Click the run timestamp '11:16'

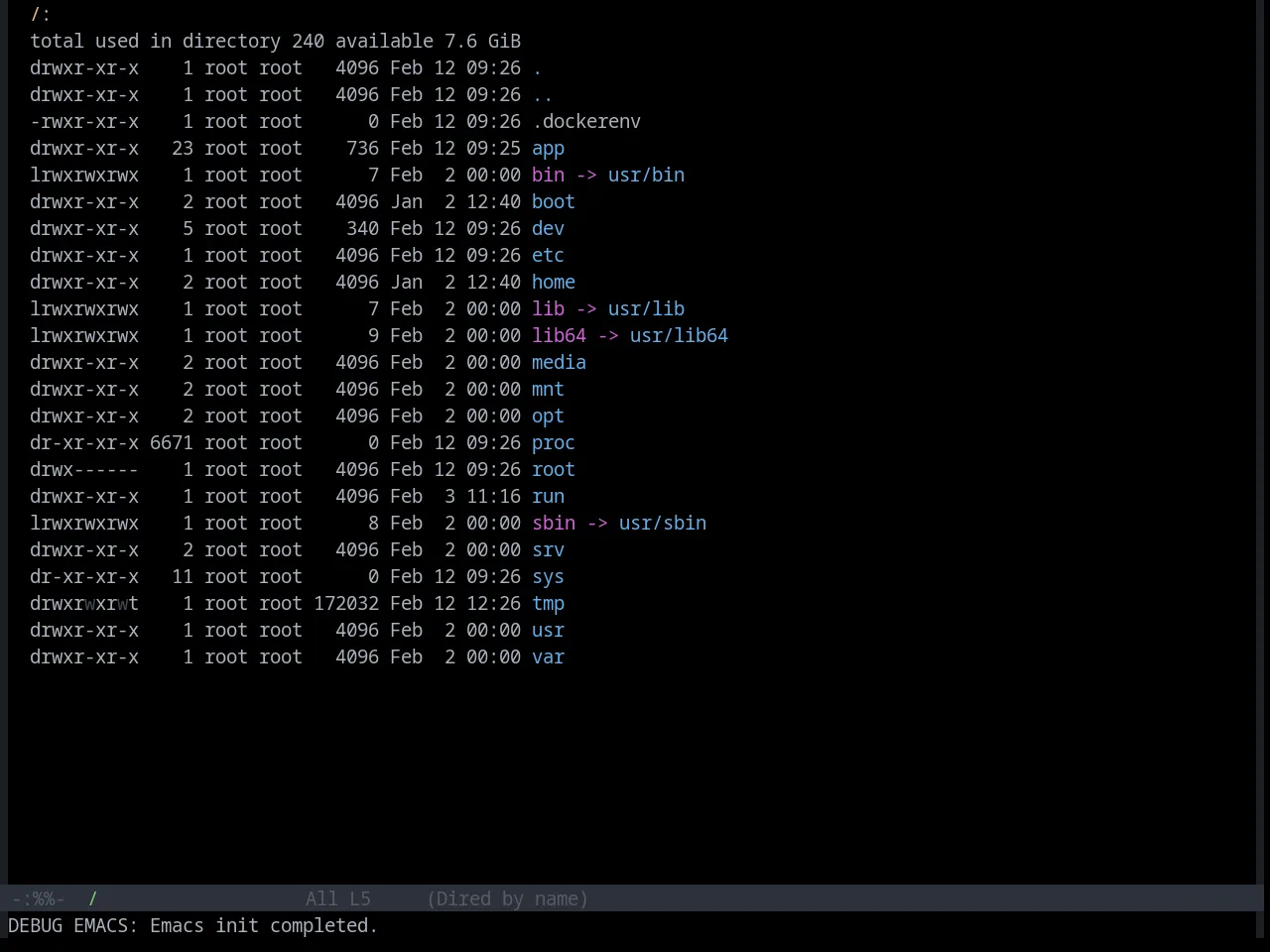pos(493,496)
